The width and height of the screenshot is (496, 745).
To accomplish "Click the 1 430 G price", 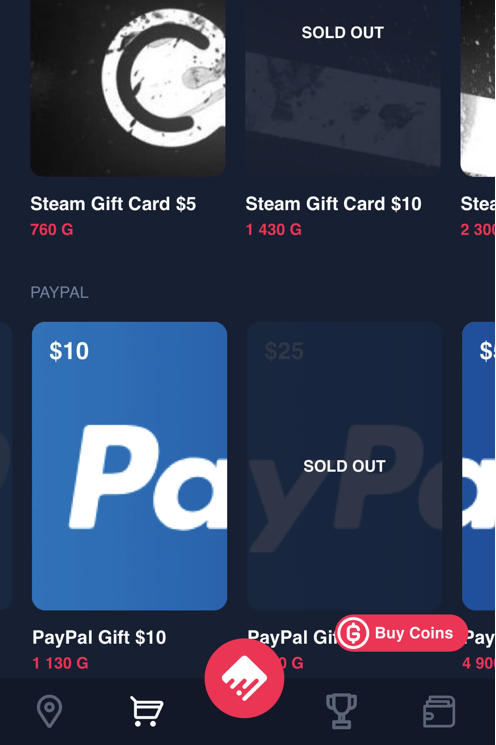I will (x=274, y=229).
